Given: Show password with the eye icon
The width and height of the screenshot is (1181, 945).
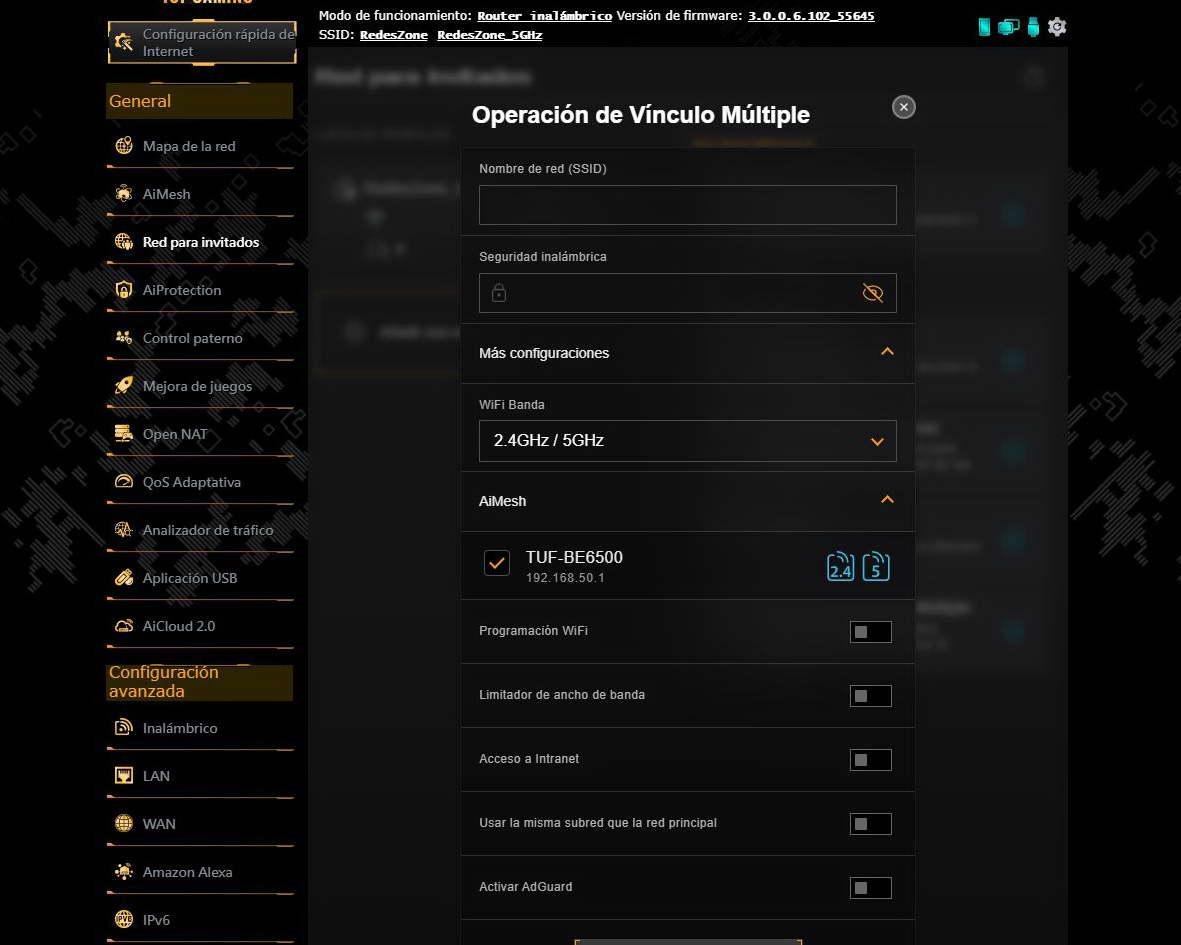Looking at the screenshot, I should click(x=872, y=293).
